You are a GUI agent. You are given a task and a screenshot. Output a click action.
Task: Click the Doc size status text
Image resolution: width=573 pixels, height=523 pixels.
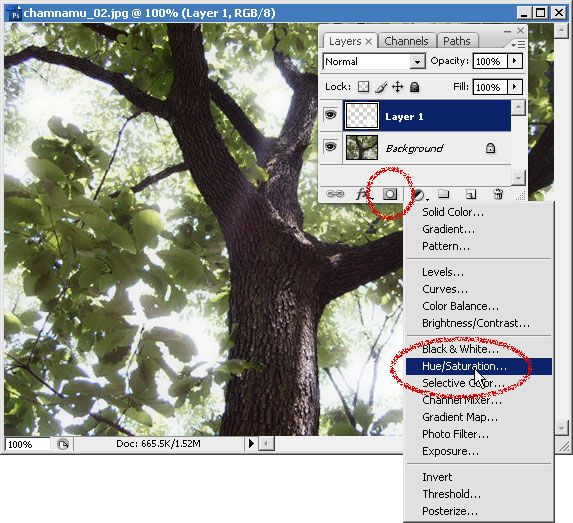click(x=158, y=444)
